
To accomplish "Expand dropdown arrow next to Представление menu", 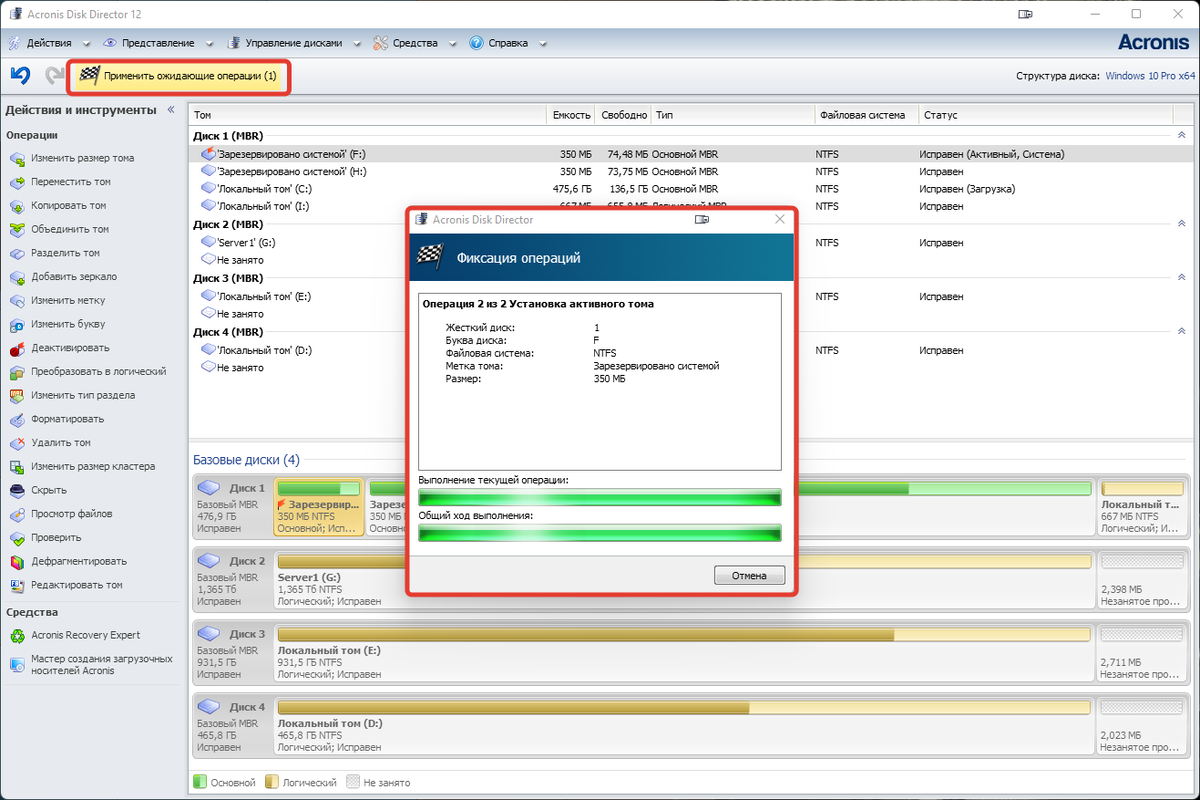I will coord(208,44).
